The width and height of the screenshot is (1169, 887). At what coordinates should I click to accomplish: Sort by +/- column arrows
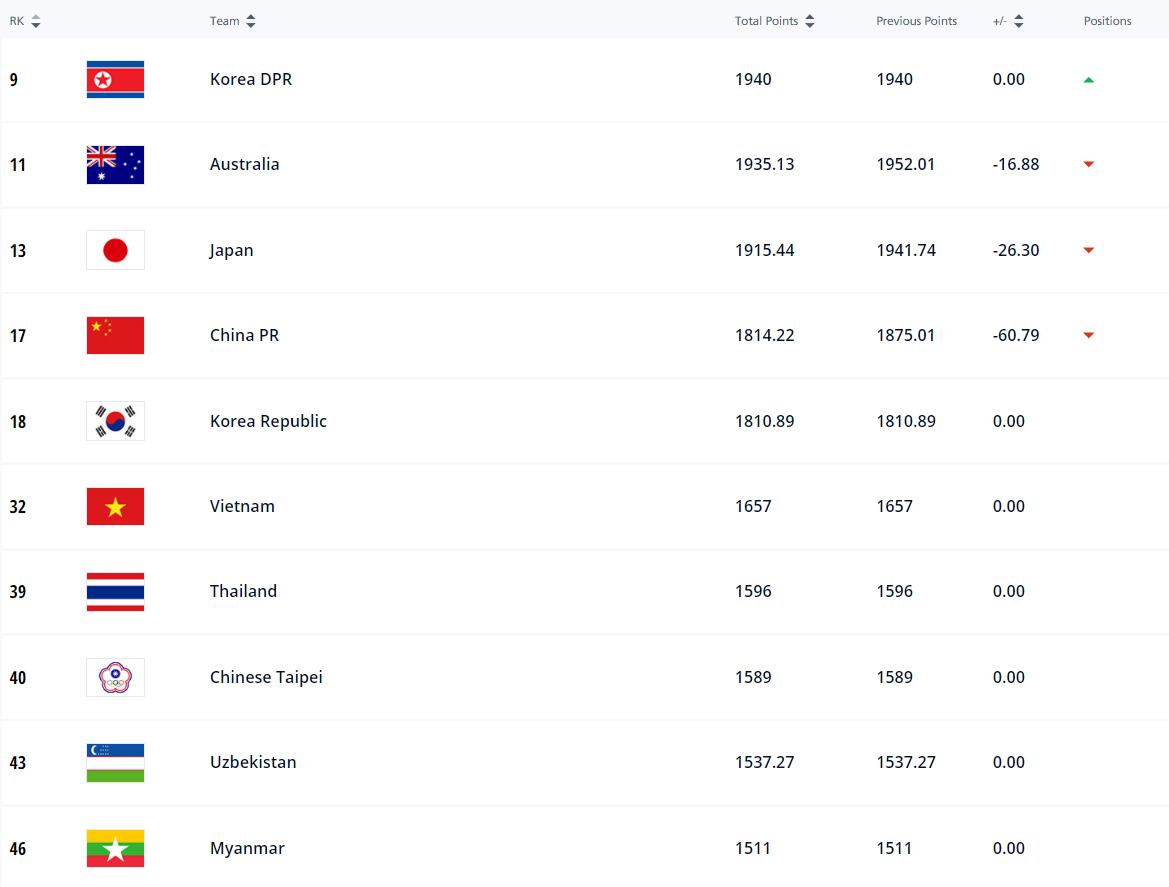tap(1018, 21)
